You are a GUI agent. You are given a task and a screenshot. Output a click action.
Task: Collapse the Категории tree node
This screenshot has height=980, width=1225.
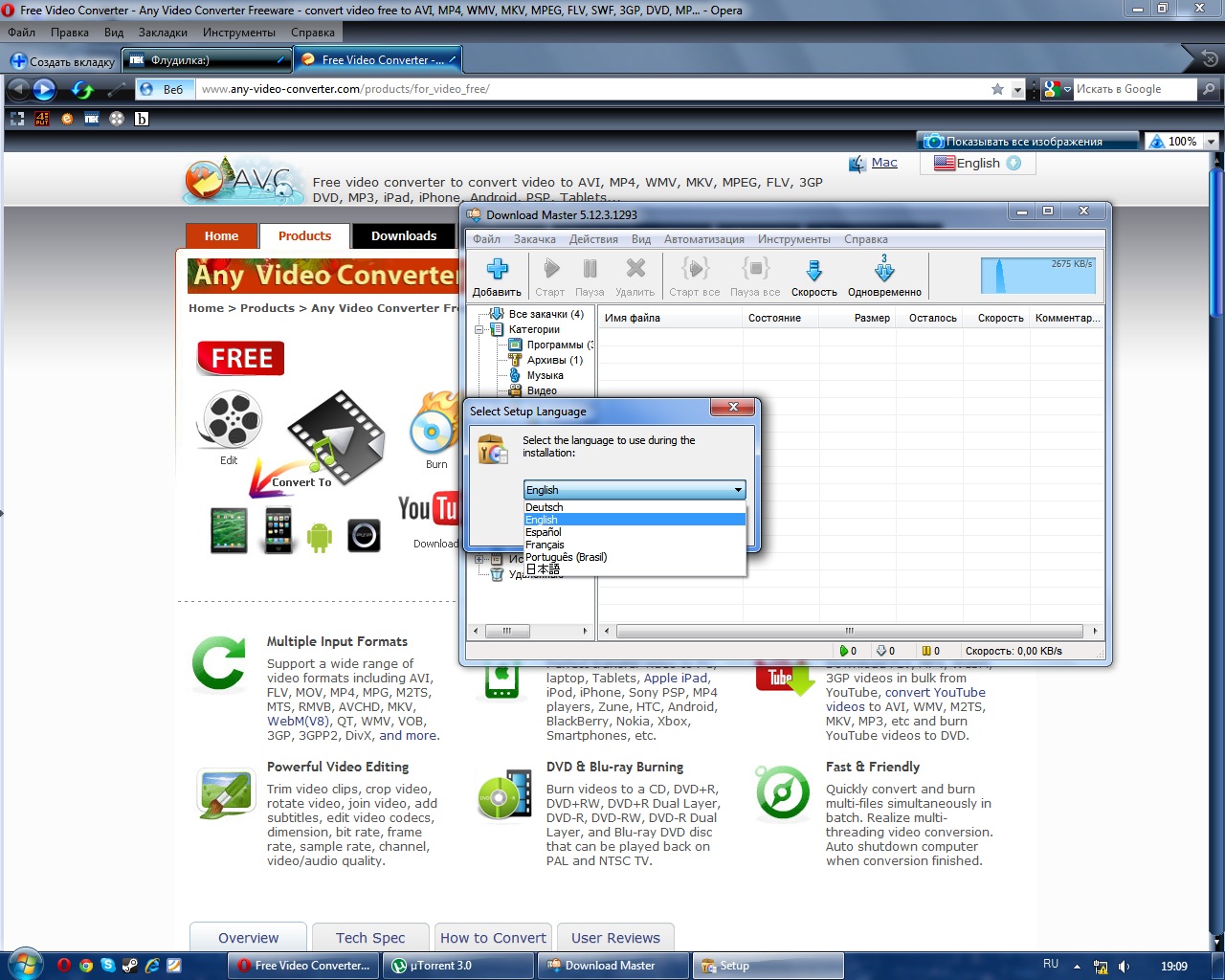coord(479,329)
